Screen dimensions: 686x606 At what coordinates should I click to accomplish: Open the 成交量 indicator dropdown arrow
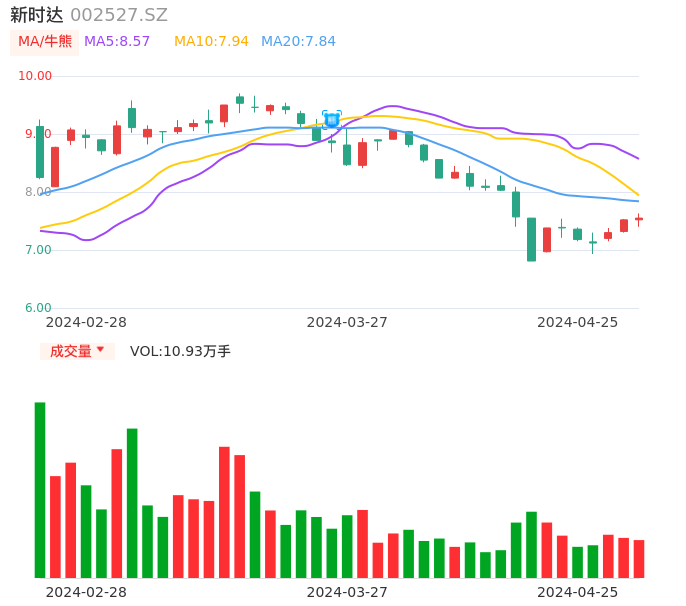(100, 350)
